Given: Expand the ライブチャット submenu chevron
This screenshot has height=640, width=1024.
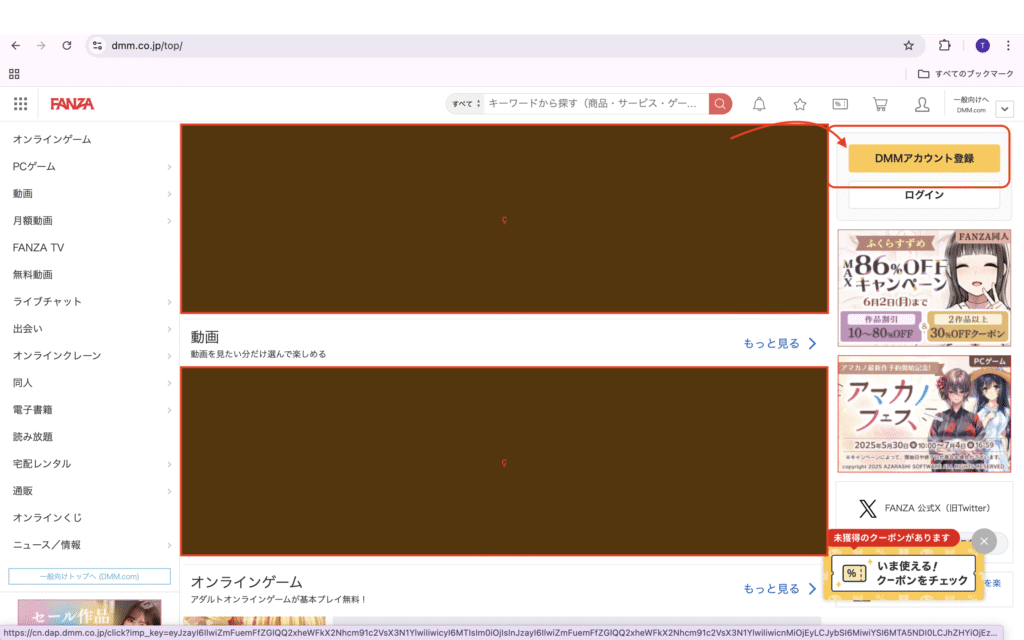Looking at the screenshot, I should 169,302.
